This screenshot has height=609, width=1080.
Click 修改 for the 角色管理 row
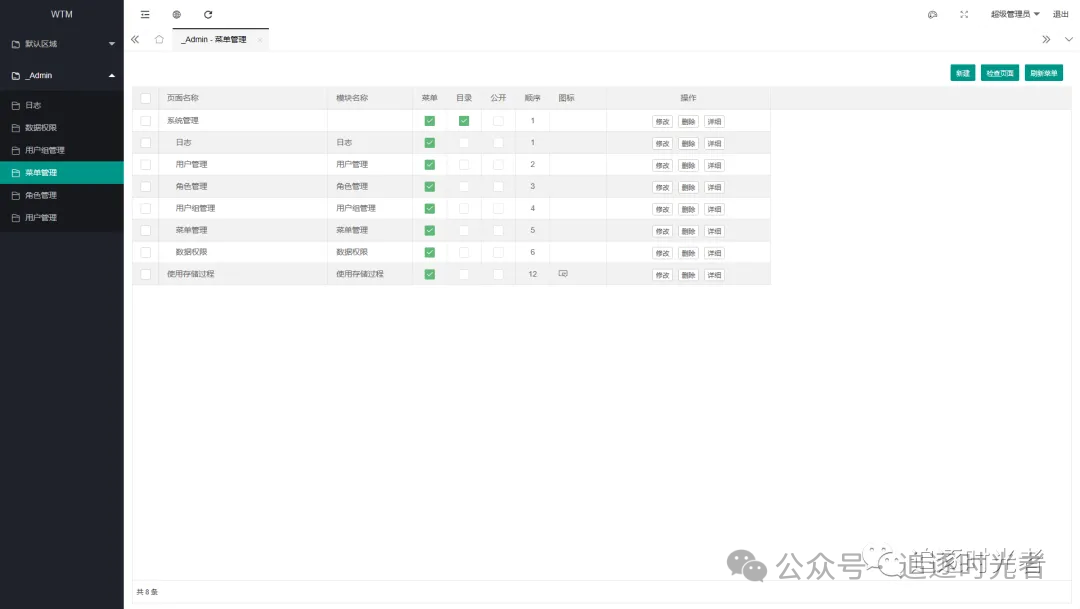(663, 187)
